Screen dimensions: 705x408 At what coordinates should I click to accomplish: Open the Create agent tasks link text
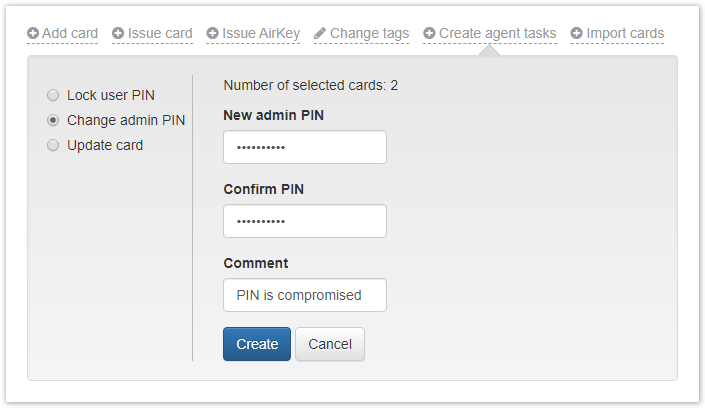tap(497, 33)
